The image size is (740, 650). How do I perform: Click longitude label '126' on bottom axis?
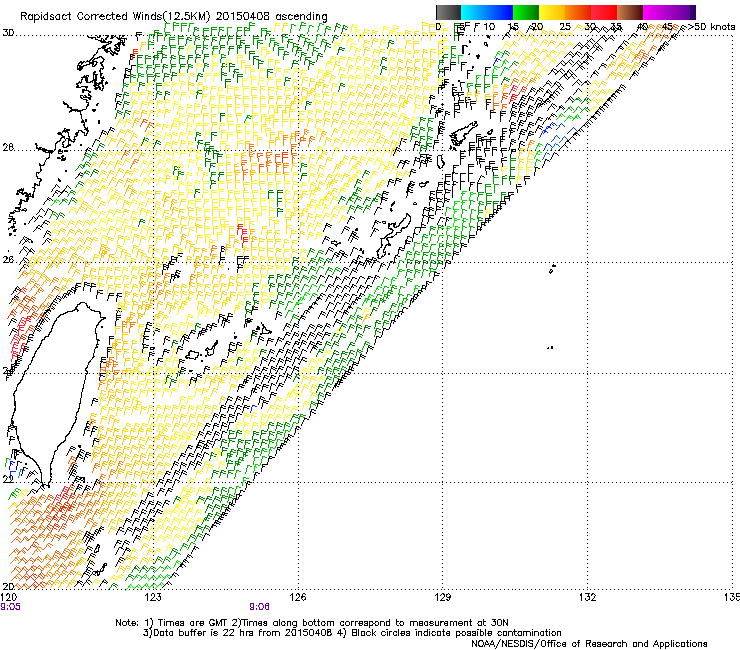298,597
